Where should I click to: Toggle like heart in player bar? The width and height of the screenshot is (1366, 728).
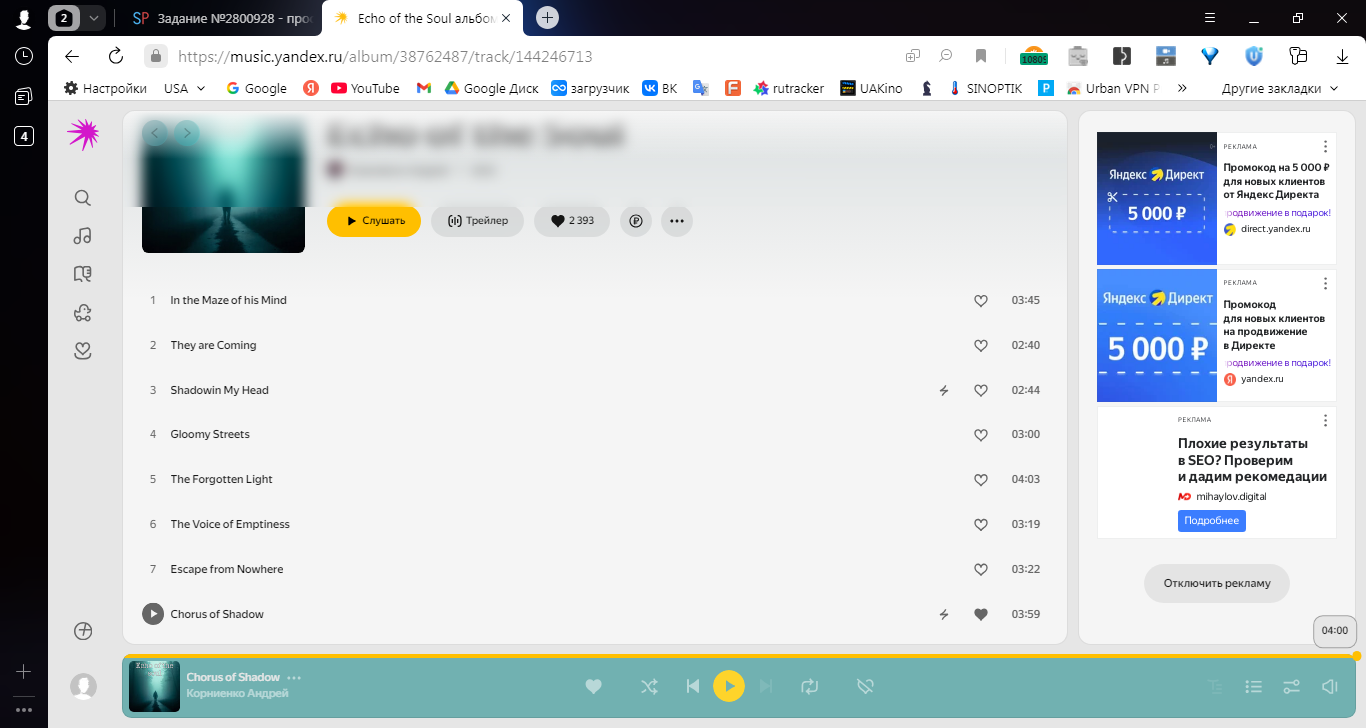(x=593, y=686)
